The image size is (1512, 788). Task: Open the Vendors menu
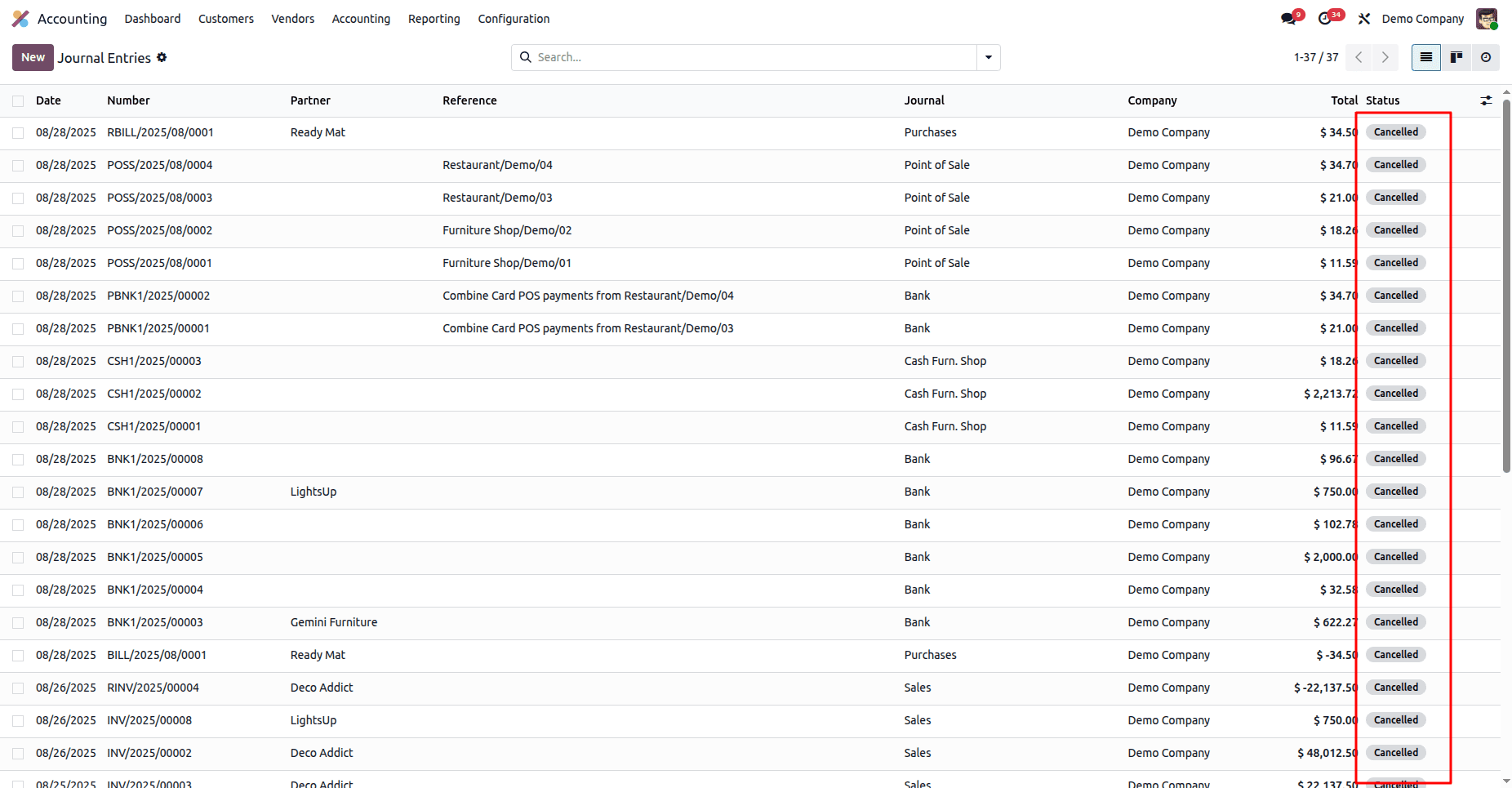coord(292,19)
